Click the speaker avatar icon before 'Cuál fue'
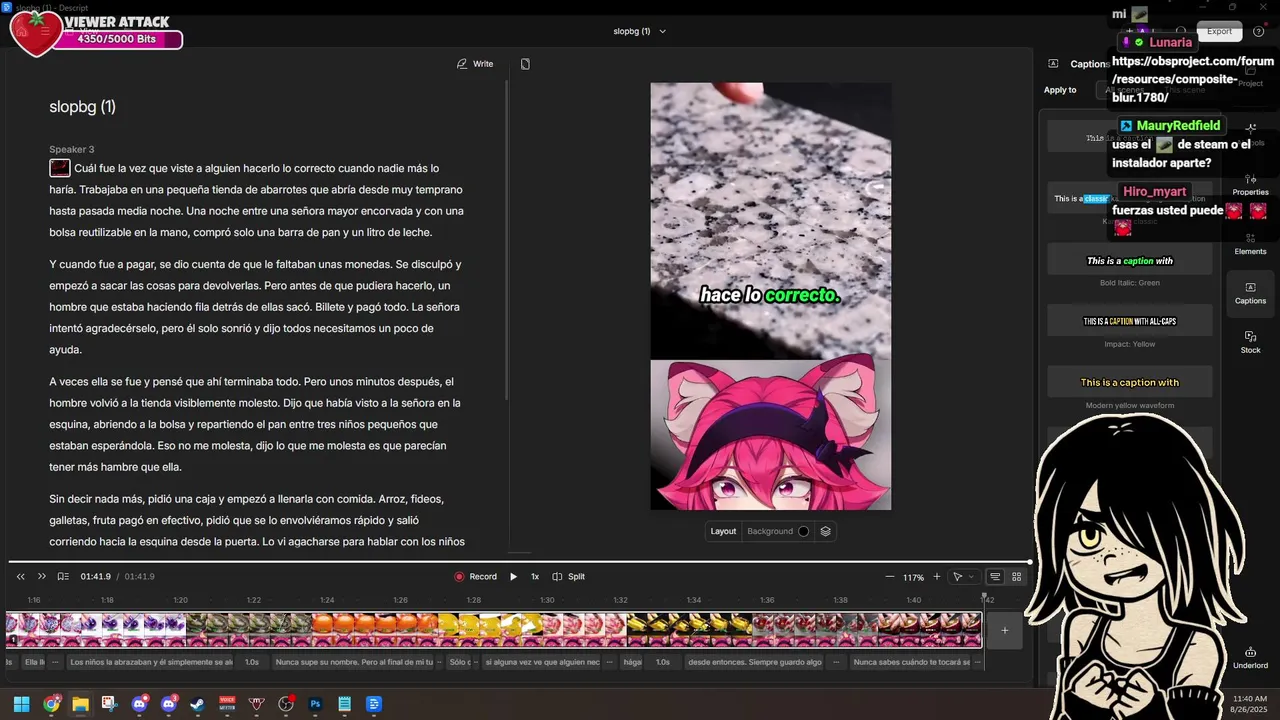Screen dimensions: 1280x720 pyautogui.click(x=60, y=168)
